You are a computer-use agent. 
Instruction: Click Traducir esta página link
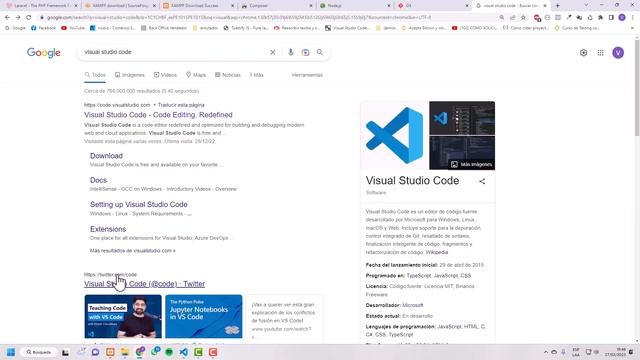pos(181,105)
